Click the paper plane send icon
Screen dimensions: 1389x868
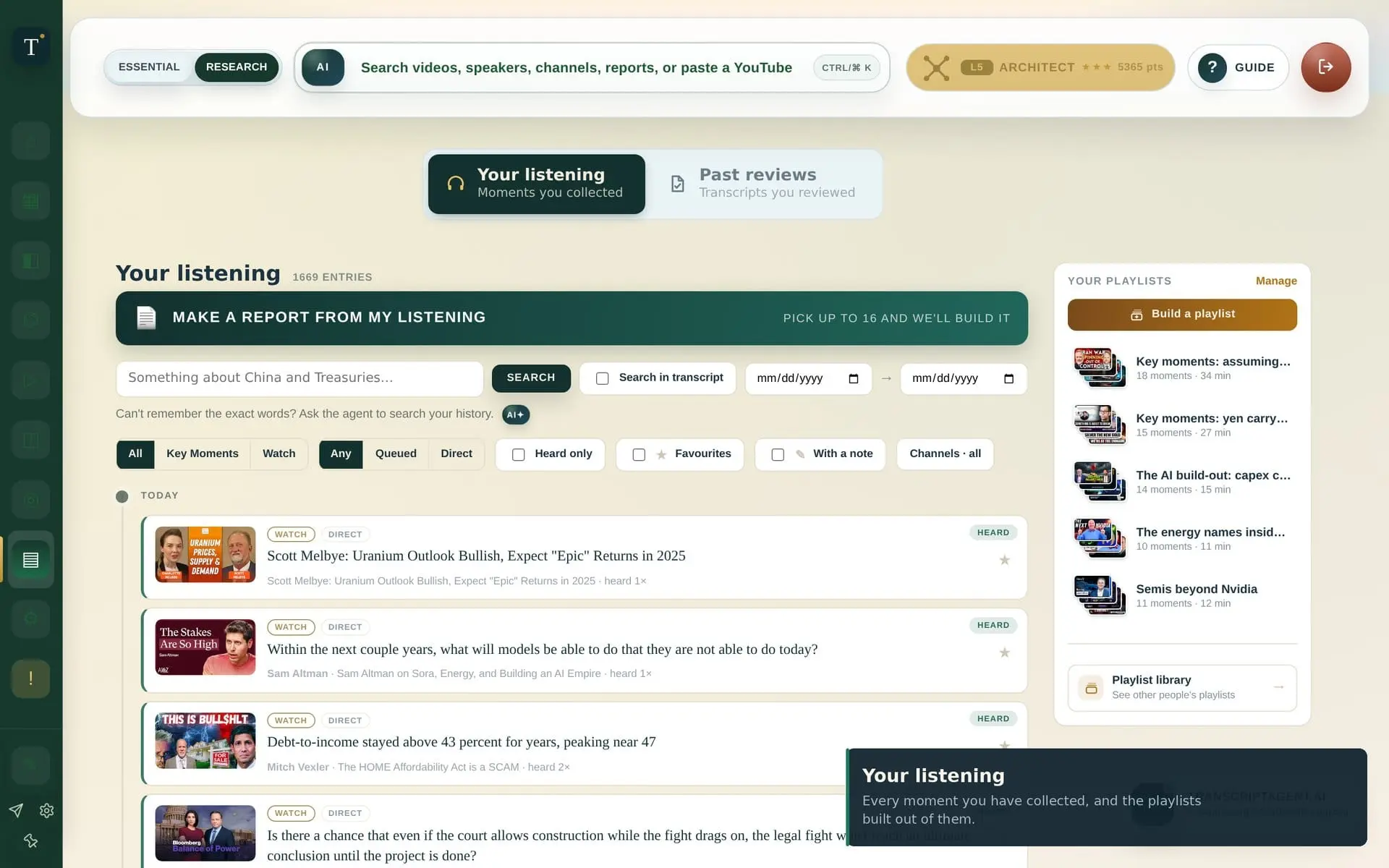16,810
